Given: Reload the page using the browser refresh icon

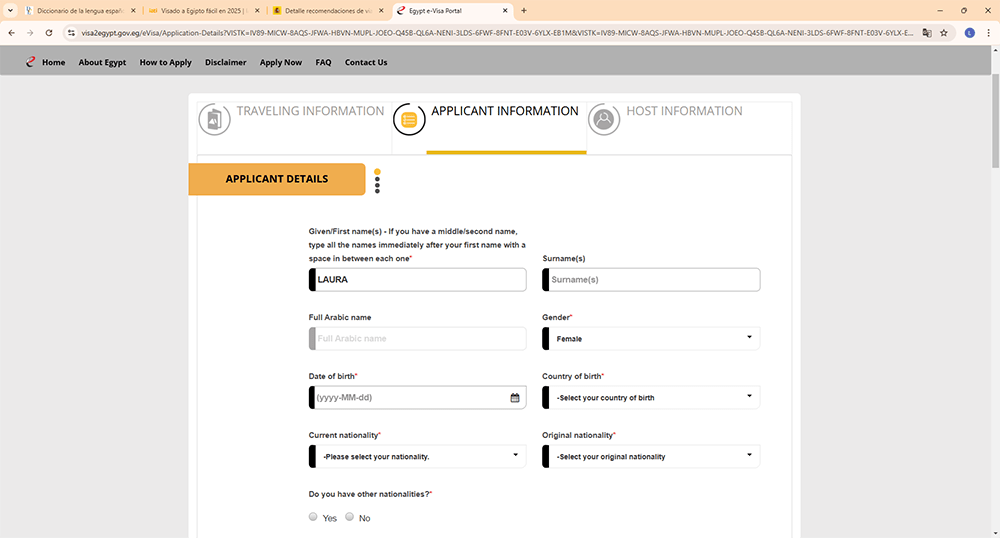Looking at the screenshot, I should point(49,32).
